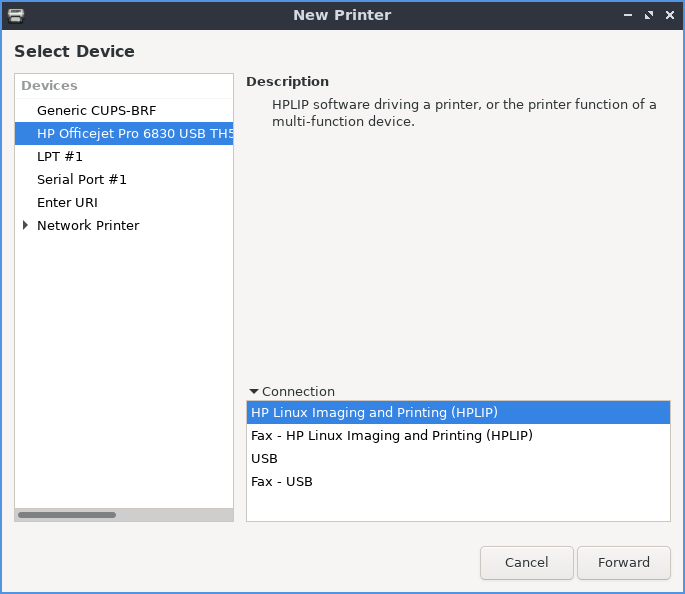Click the devices list horizontal scrollbar

pyautogui.click(x=67, y=515)
